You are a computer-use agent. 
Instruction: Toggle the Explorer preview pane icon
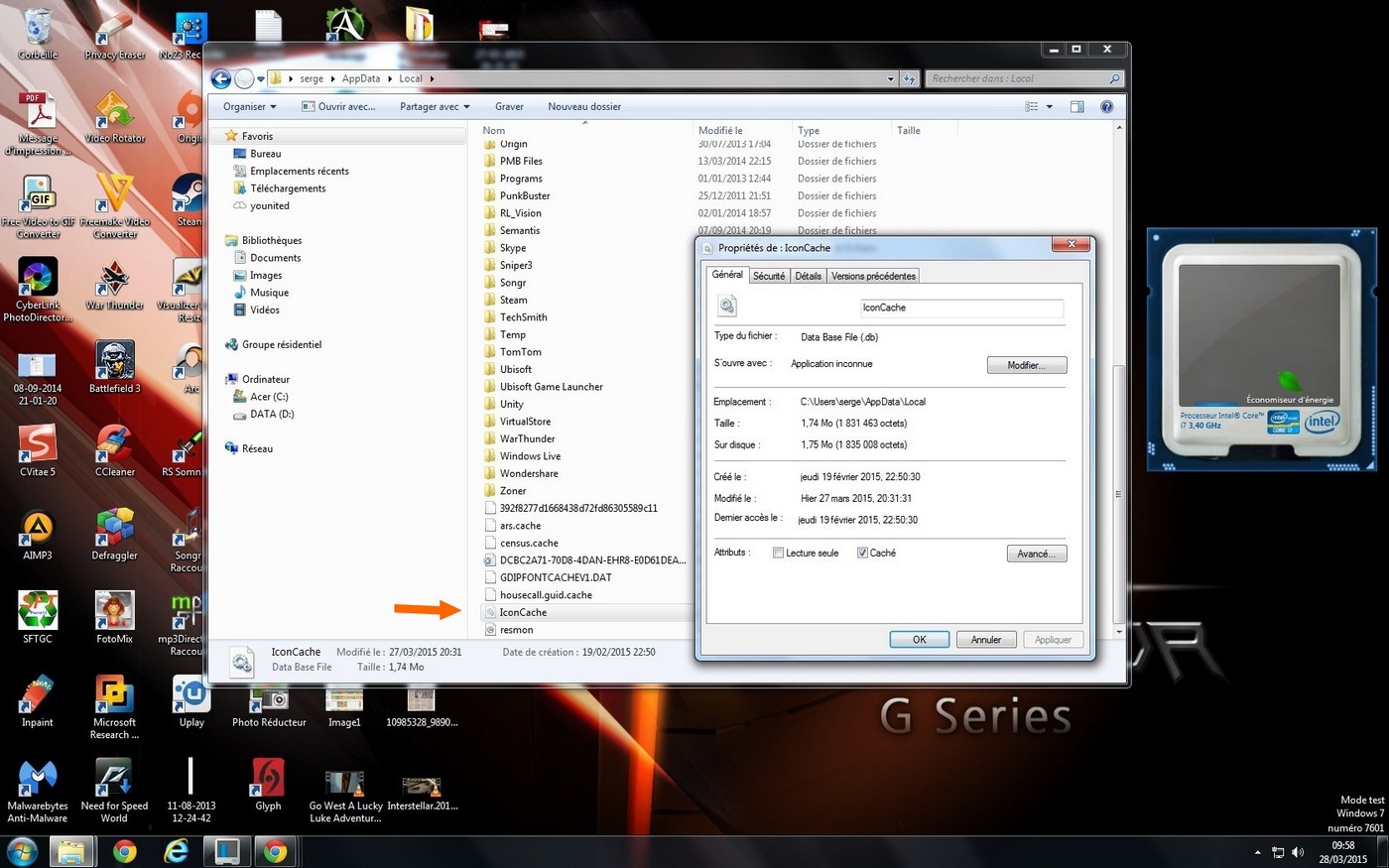[x=1076, y=106]
